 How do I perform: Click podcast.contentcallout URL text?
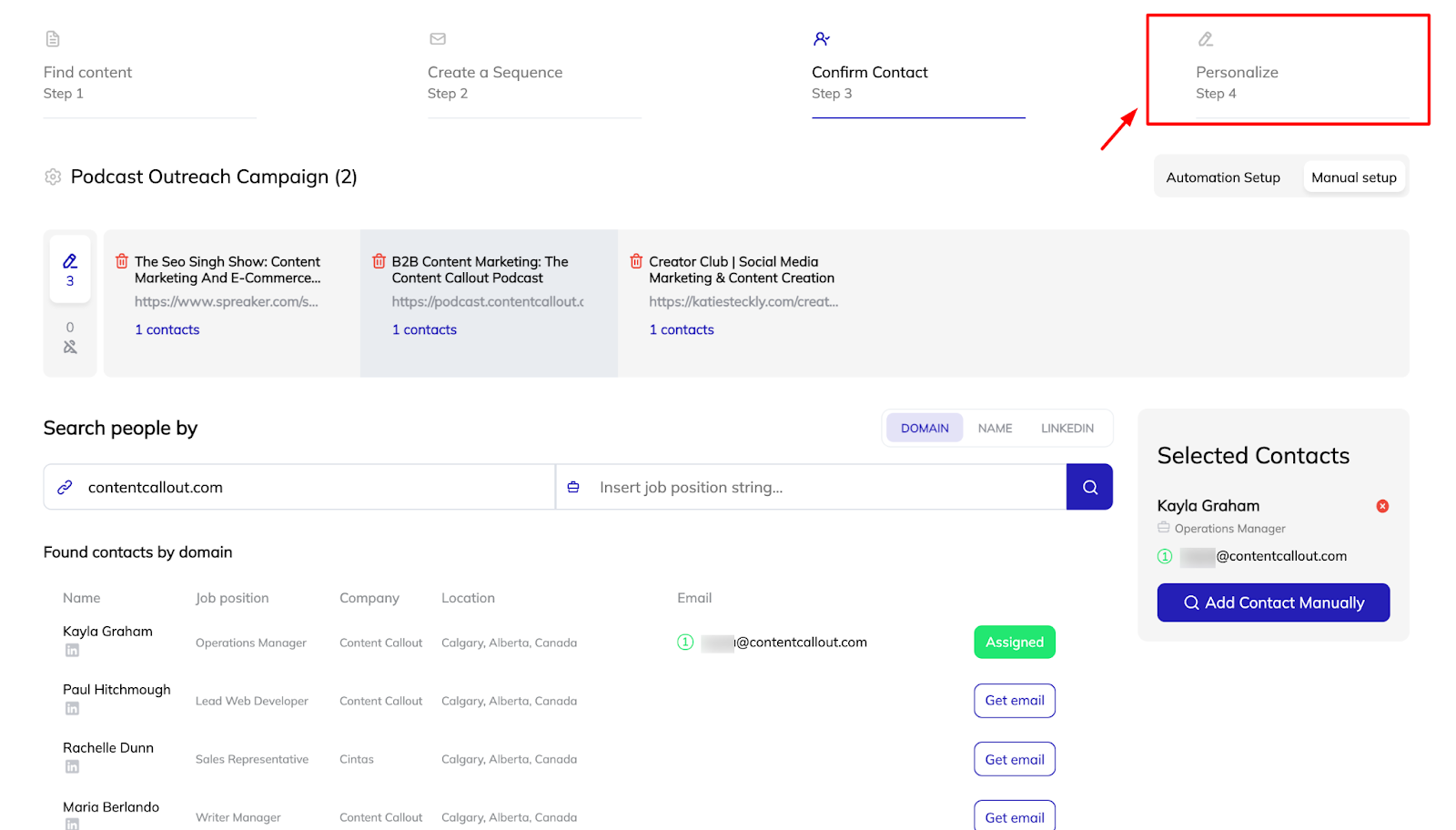click(488, 301)
